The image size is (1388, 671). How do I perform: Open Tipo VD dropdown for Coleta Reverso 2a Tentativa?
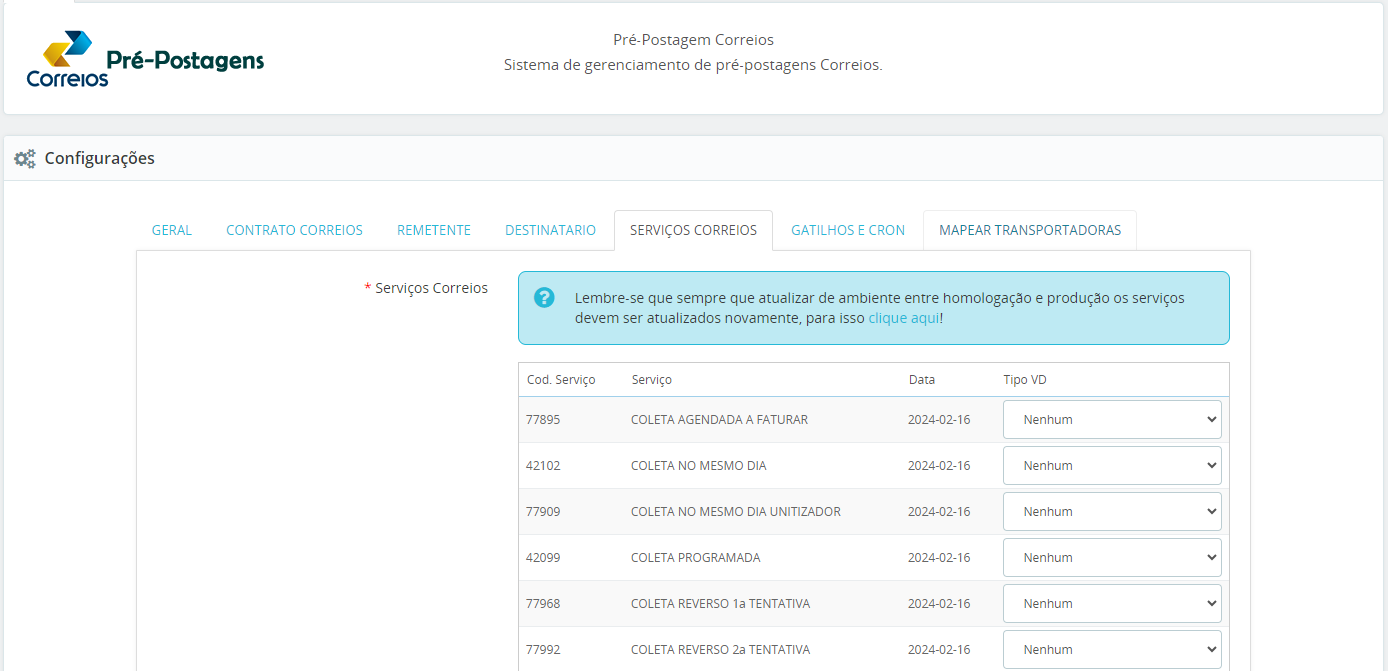coord(1112,650)
